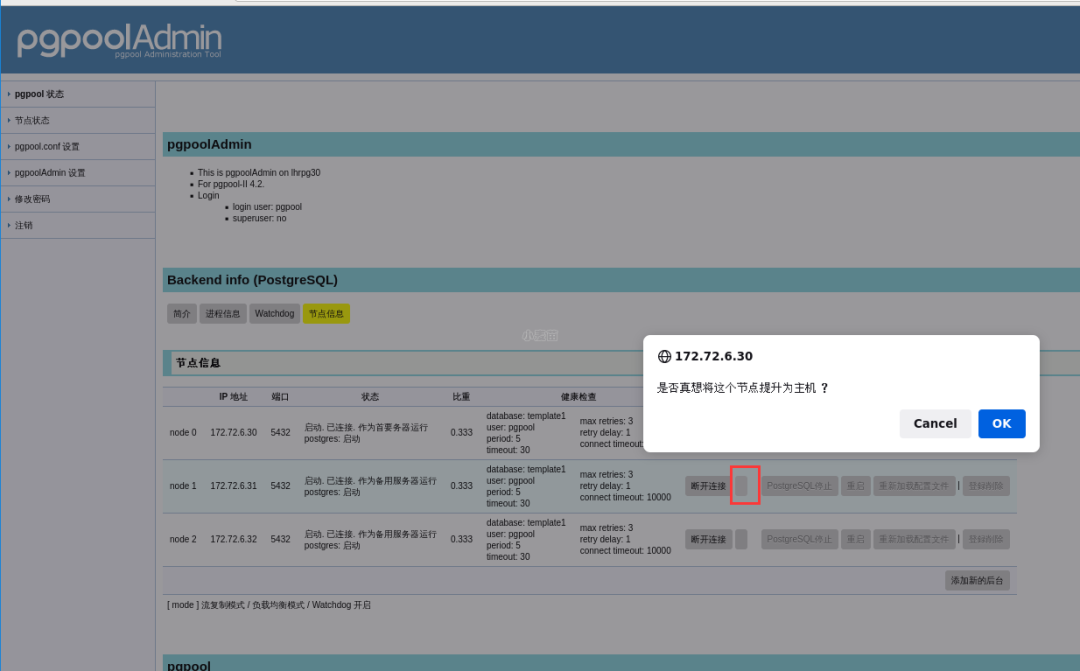Click the 添加新的后台 button
1080x671 pixels.
coord(977,581)
